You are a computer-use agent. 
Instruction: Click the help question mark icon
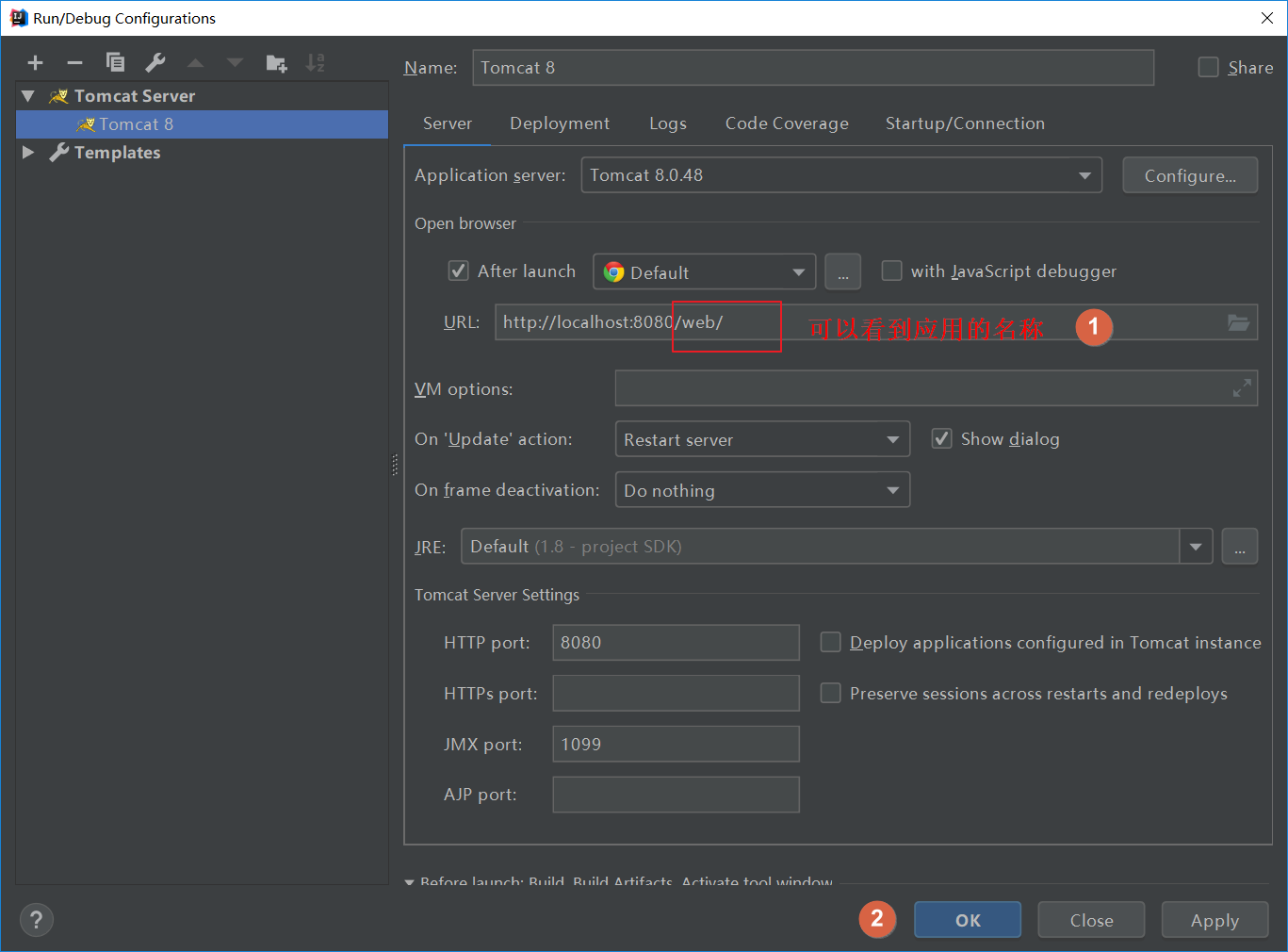37,920
